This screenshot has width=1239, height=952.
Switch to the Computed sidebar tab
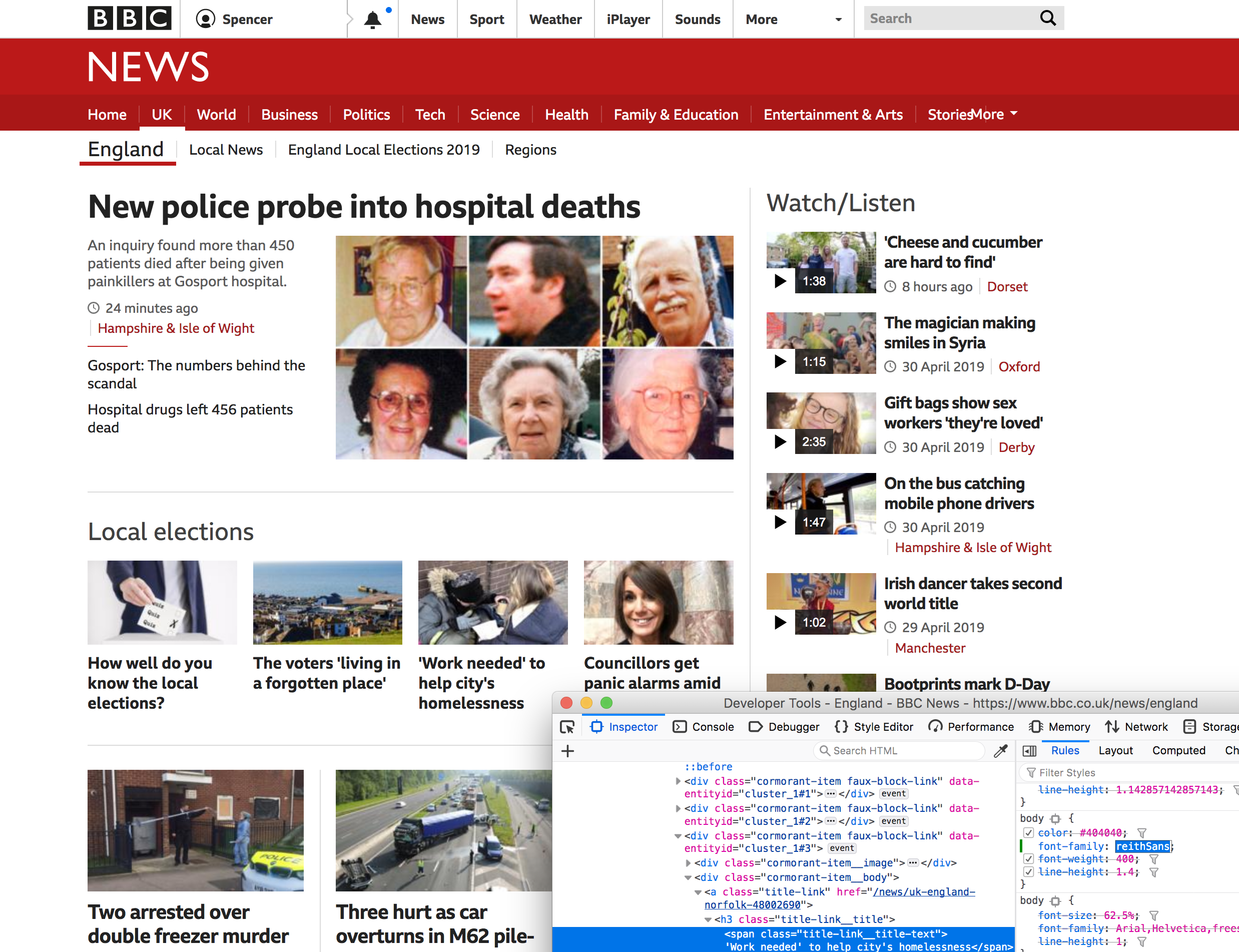click(1178, 751)
